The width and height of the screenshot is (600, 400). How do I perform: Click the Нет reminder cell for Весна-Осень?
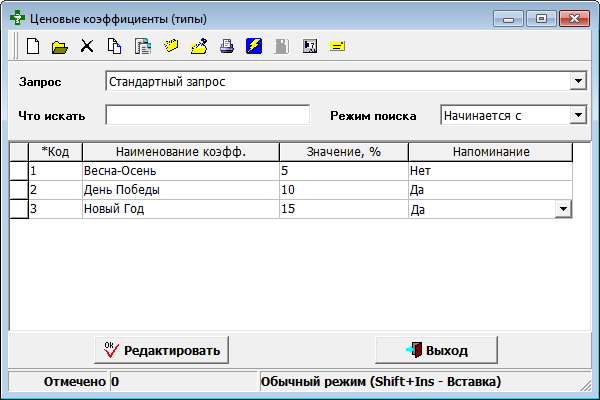coord(491,171)
